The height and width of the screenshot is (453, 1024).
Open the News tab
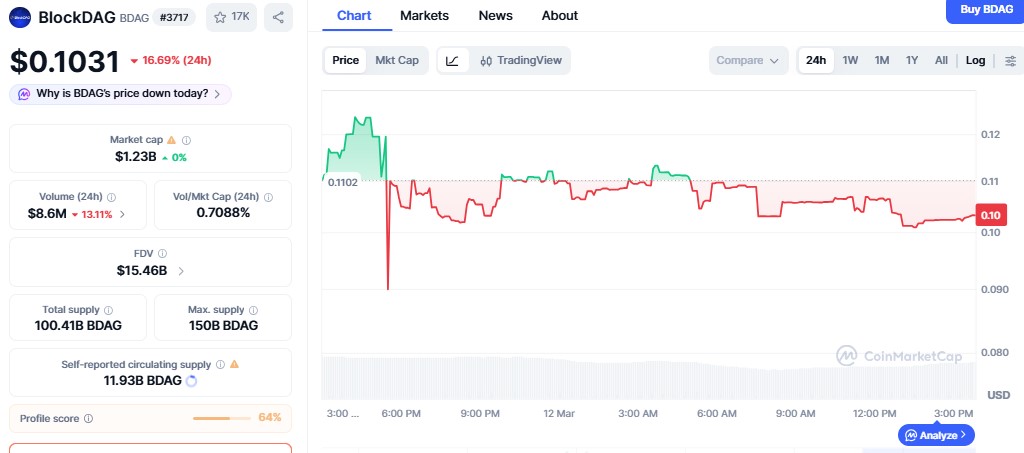coord(495,15)
